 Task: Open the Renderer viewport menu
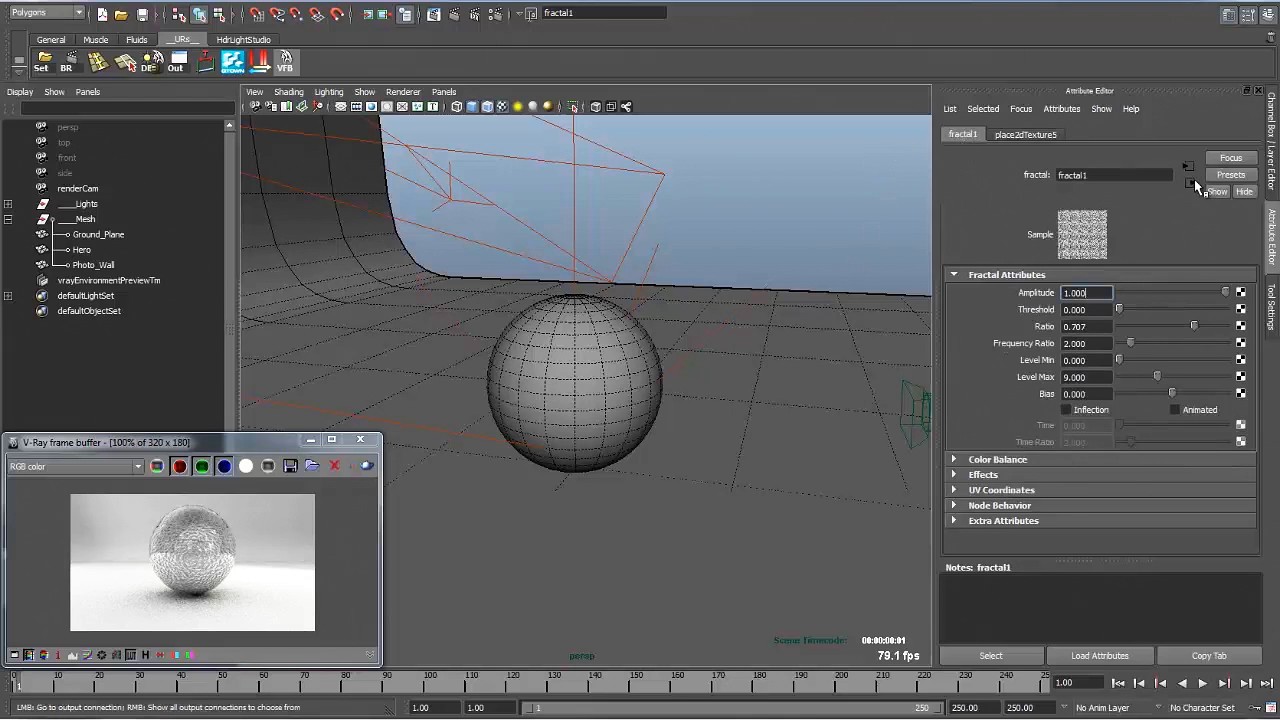[403, 92]
